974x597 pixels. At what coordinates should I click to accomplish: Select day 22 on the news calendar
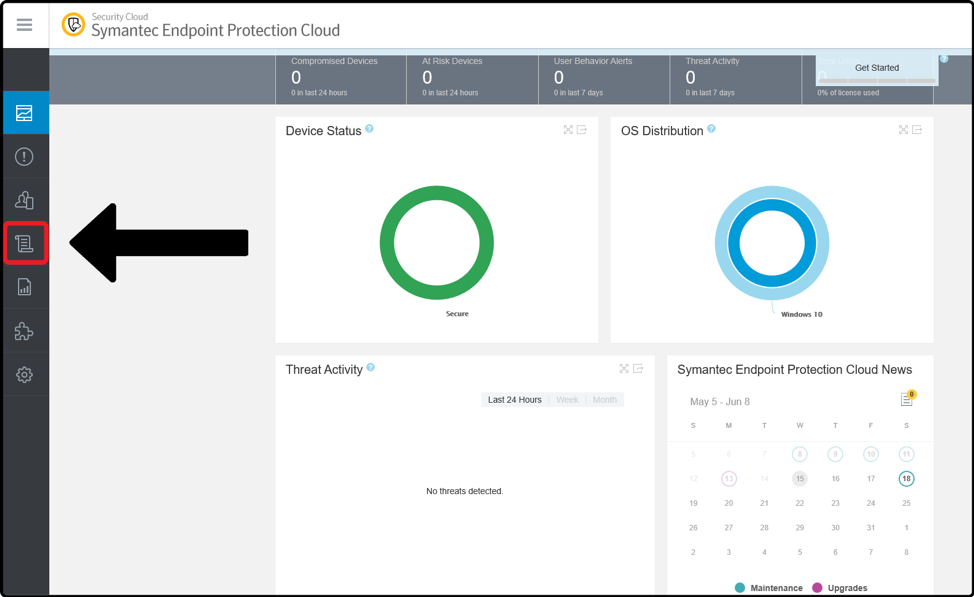pyautogui.click(x=800, y=503)
